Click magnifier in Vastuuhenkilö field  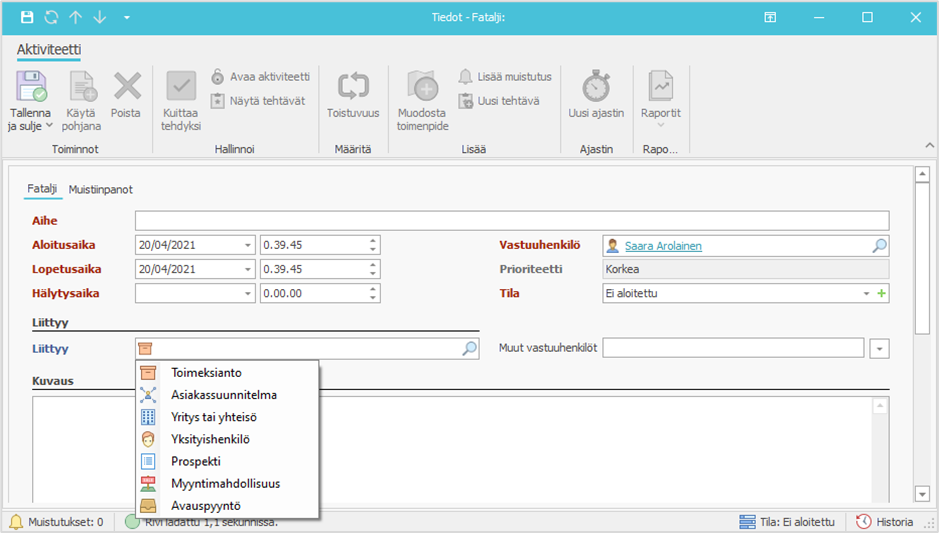tap(879, 245)
